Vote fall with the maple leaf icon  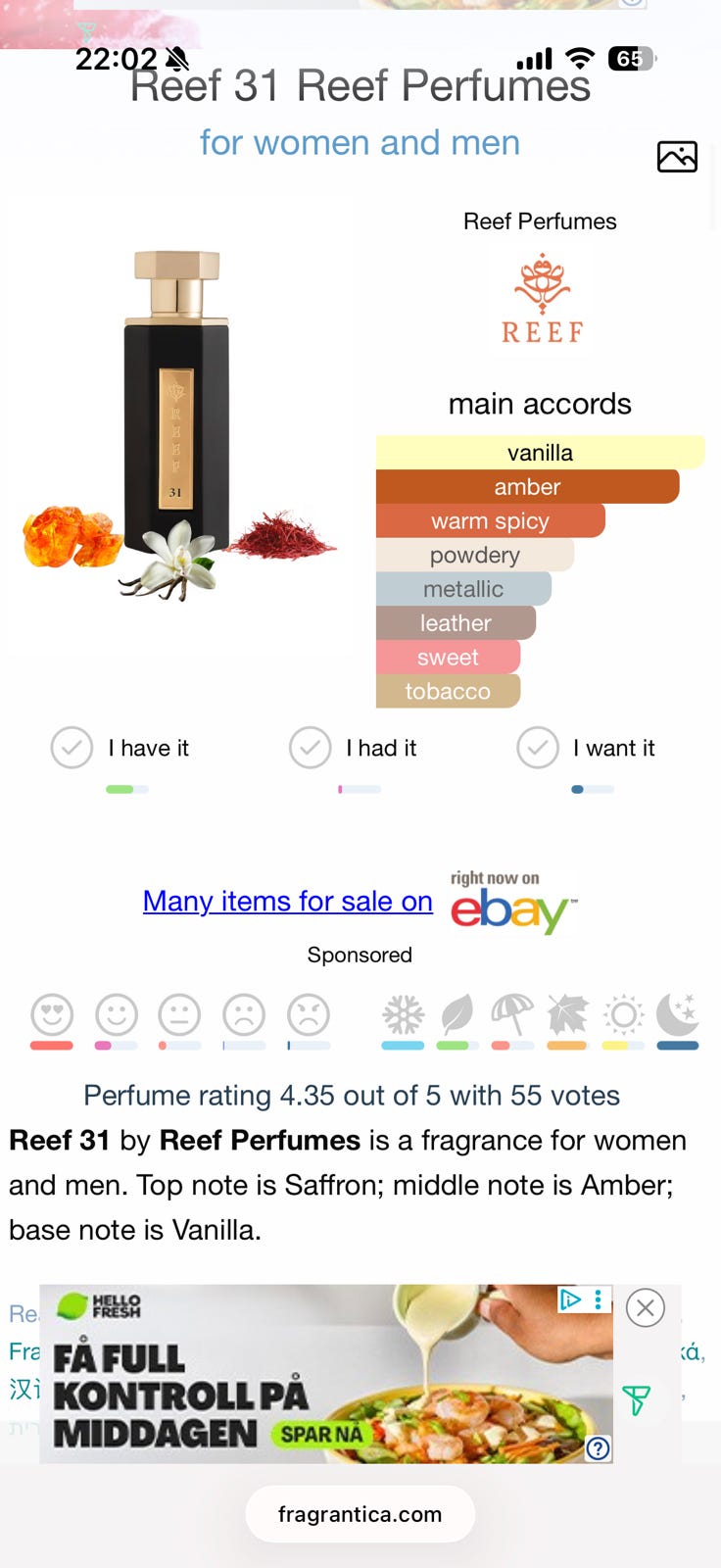click(x=567, y=1015)
